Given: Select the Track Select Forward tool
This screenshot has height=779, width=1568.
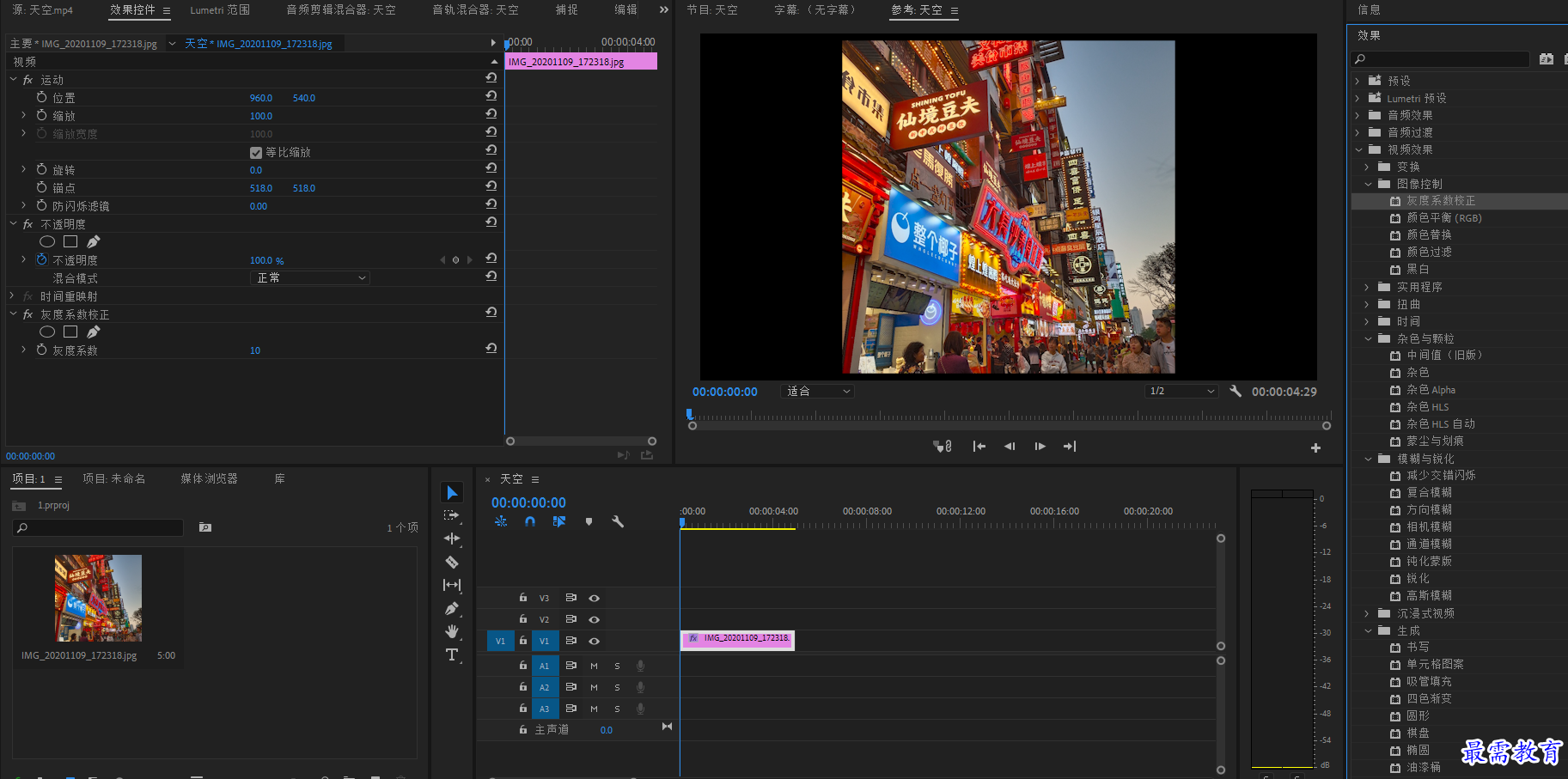Looking at the screenshot, I should [452, 515].
